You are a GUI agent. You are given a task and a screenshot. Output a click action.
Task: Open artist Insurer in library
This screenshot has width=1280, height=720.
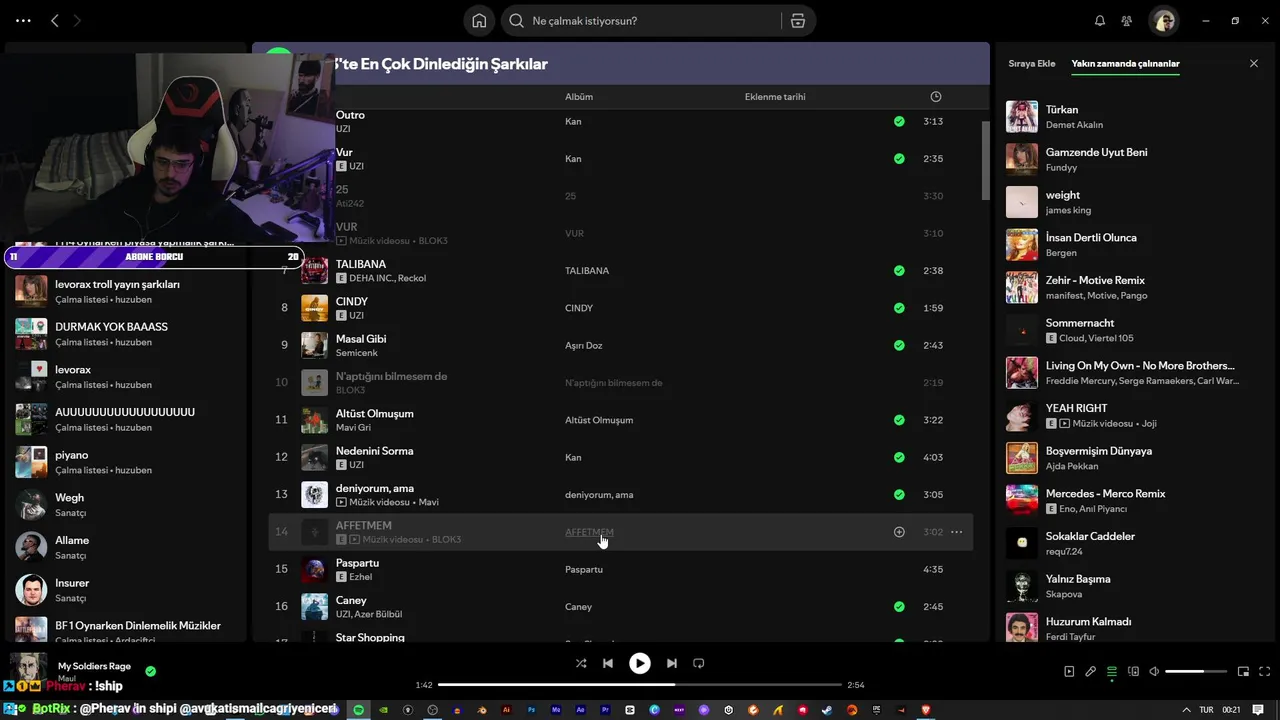click(125, 590)
